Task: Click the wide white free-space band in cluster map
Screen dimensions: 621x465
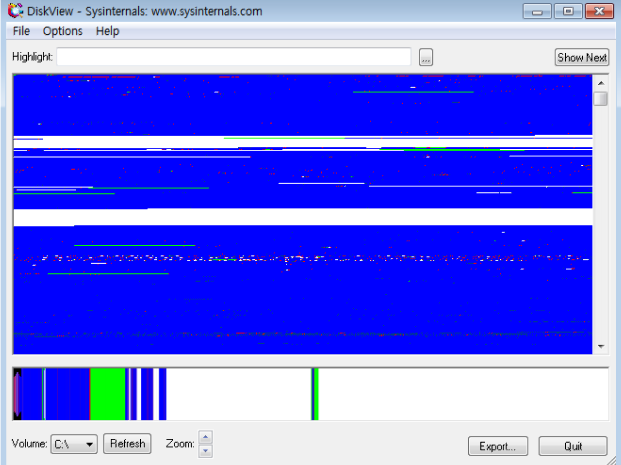Action: coord(303,217)
